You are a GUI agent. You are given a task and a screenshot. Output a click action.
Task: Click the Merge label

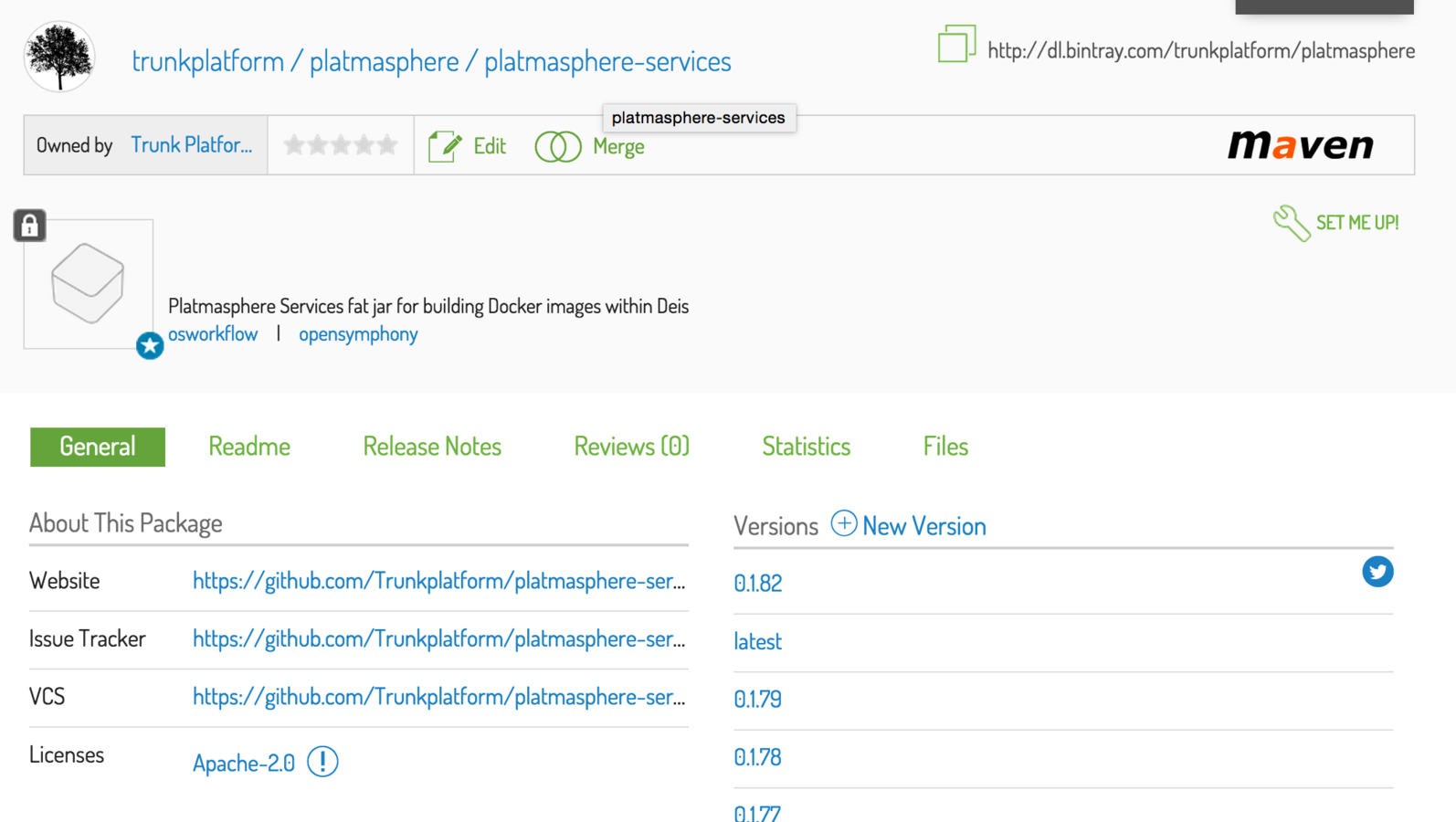618,146
